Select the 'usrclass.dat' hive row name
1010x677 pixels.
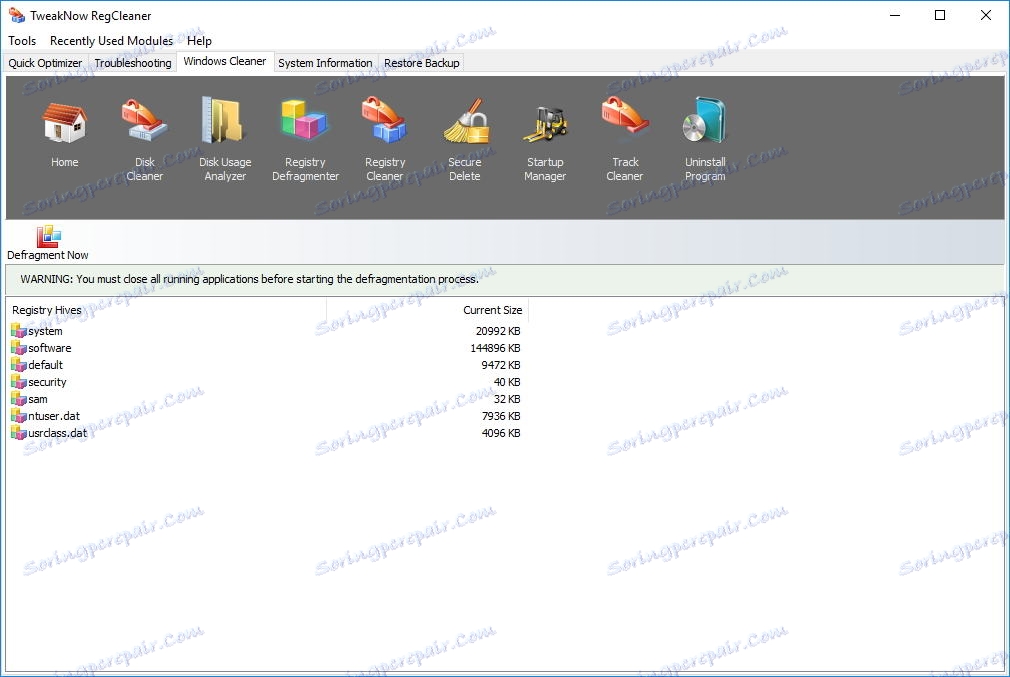57,433
